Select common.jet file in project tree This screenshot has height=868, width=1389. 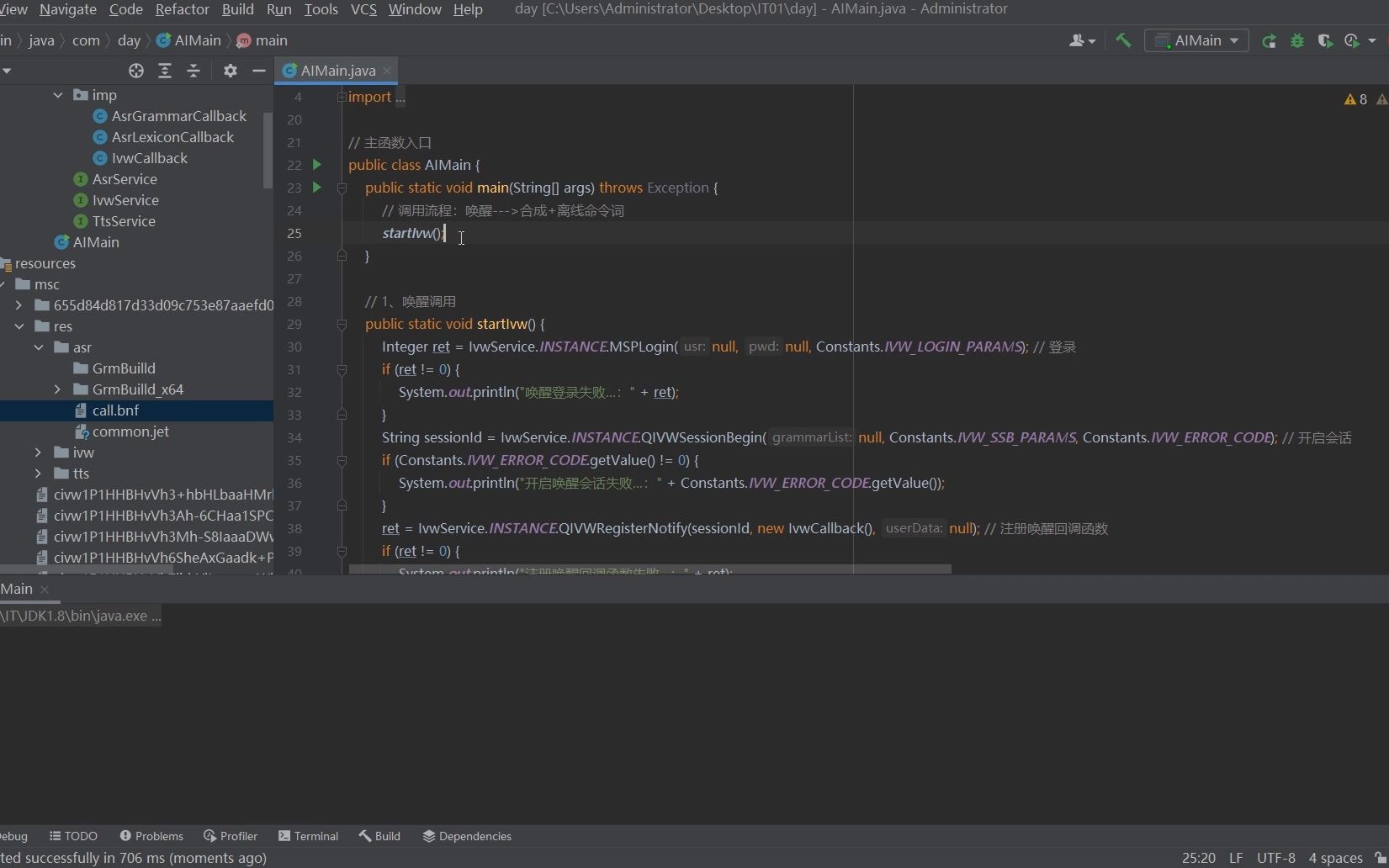pos(130,431)
